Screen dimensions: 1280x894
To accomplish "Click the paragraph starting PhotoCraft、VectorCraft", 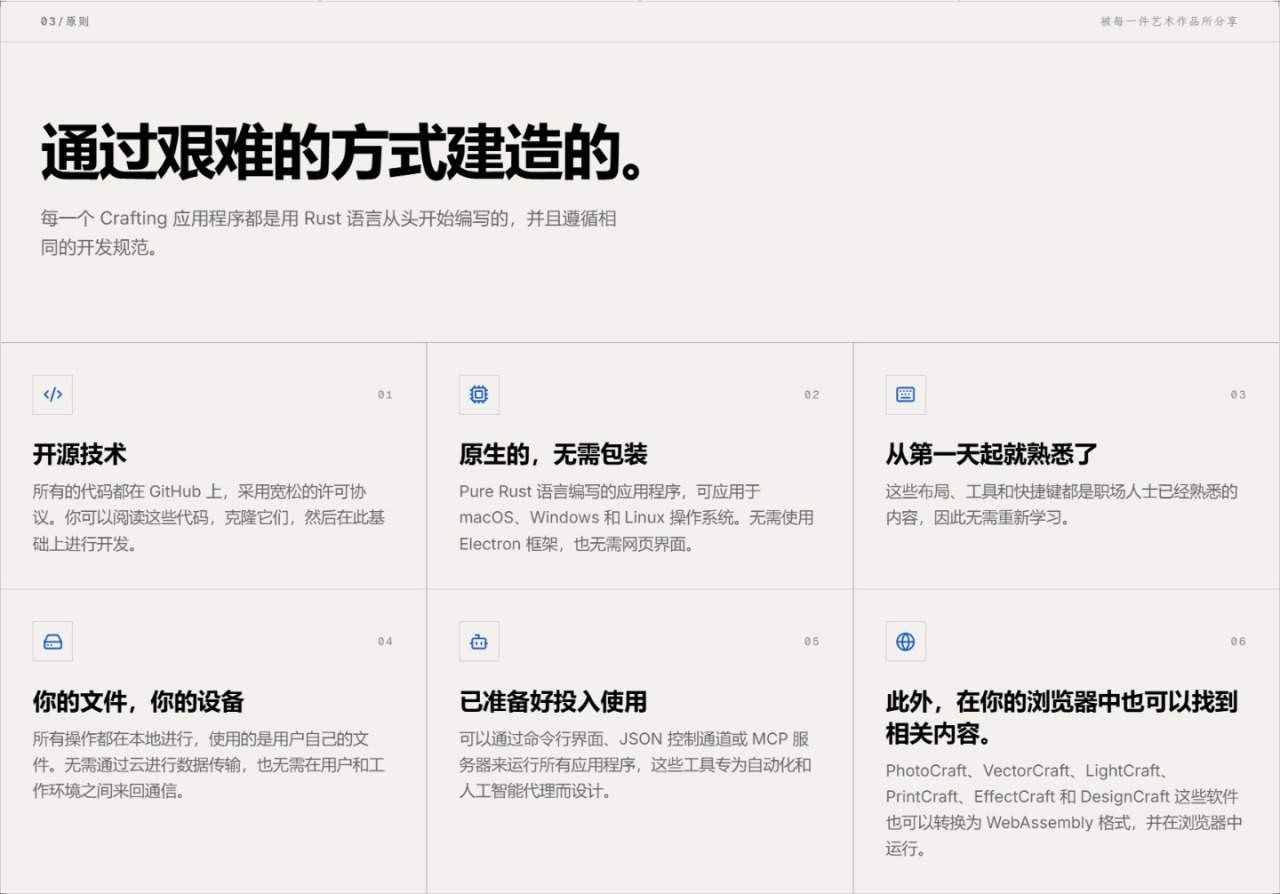I will pyautogui.click(x=1064, y=810).
